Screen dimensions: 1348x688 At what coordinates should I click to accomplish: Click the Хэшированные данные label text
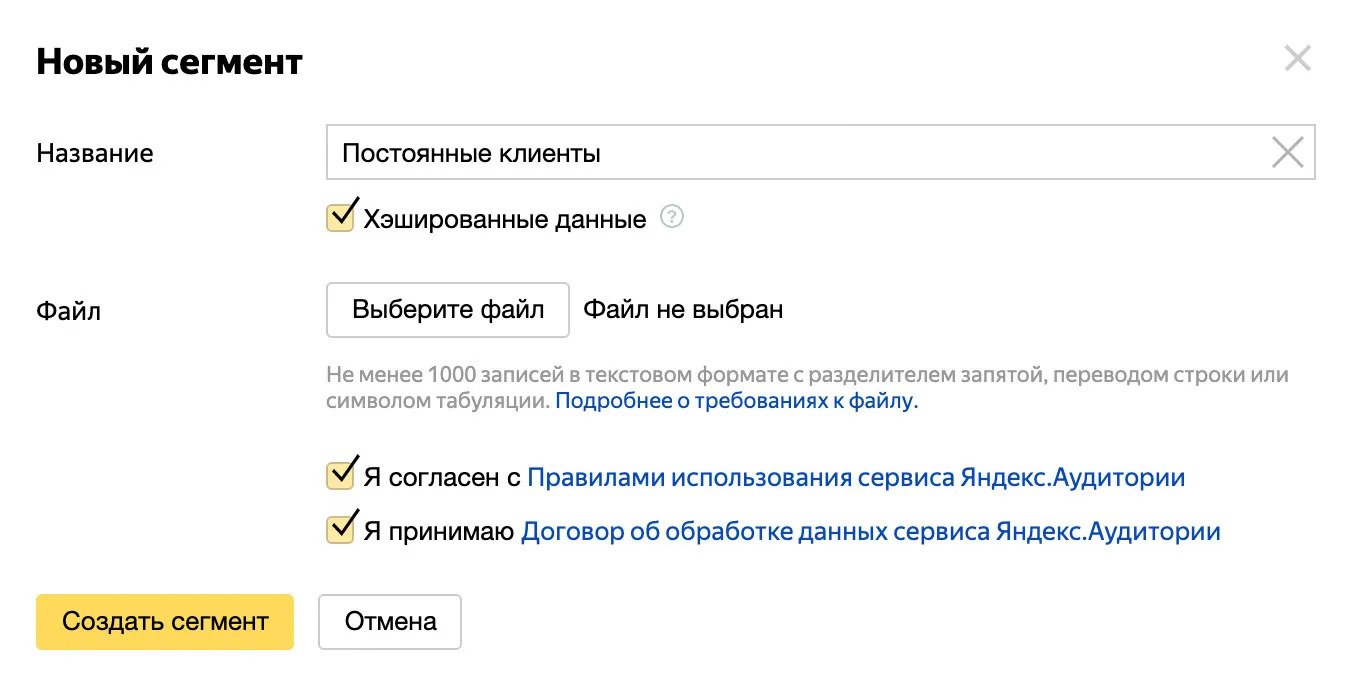[x=505, y=219]
